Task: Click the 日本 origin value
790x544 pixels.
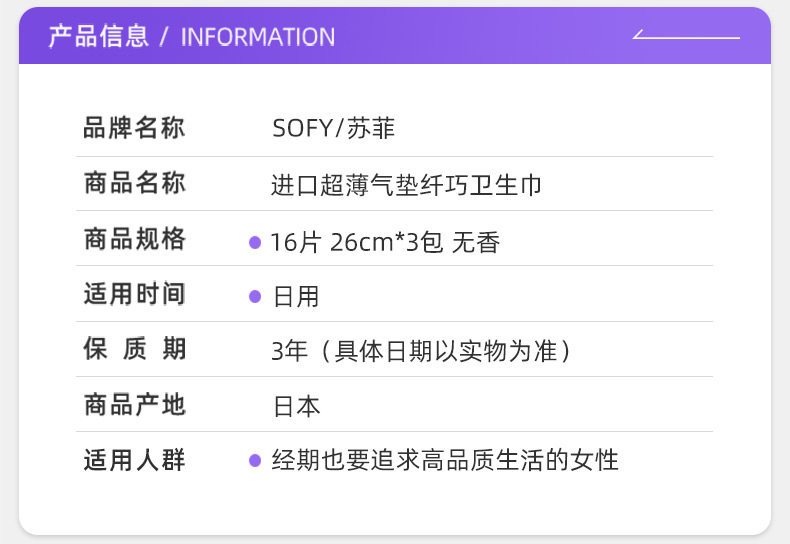Action: [x=296, y=407]
